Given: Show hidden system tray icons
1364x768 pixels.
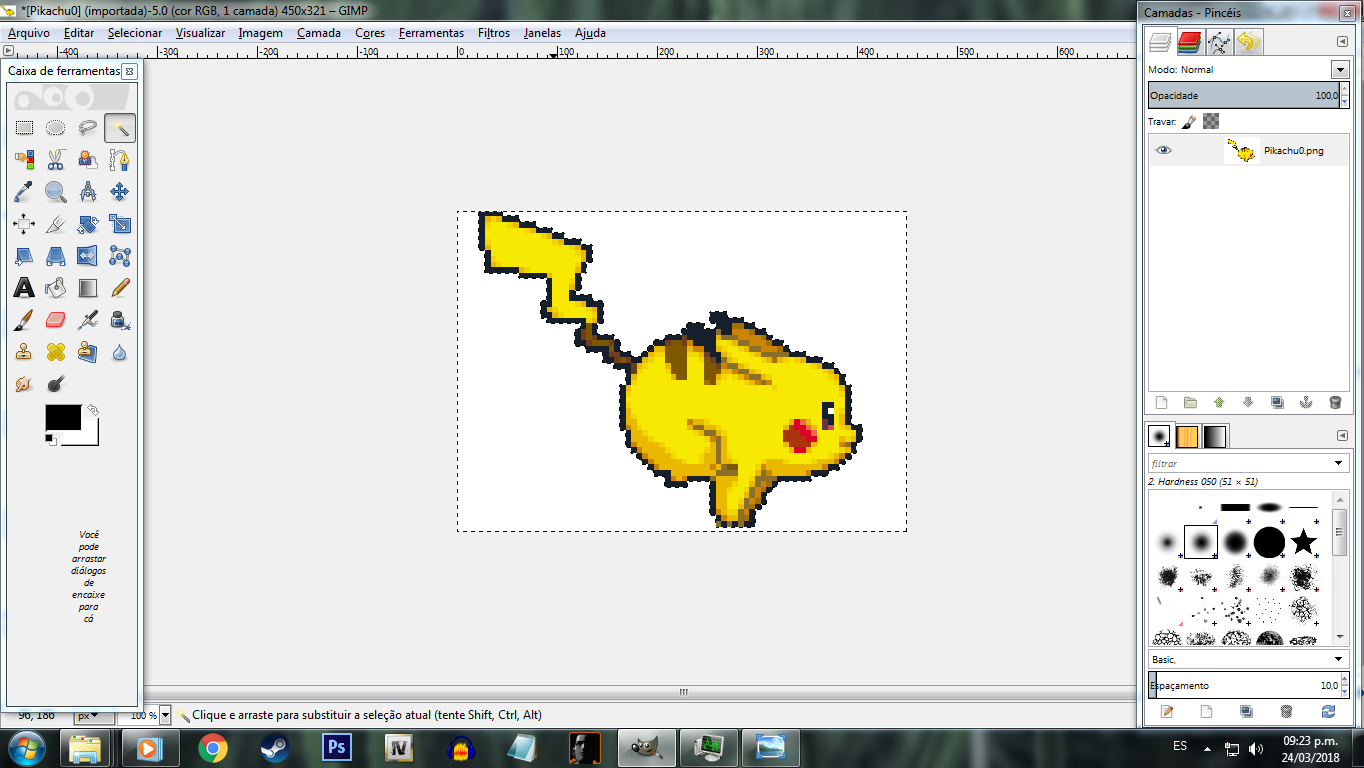Looking at the screenshot, I should (1208, 747).
